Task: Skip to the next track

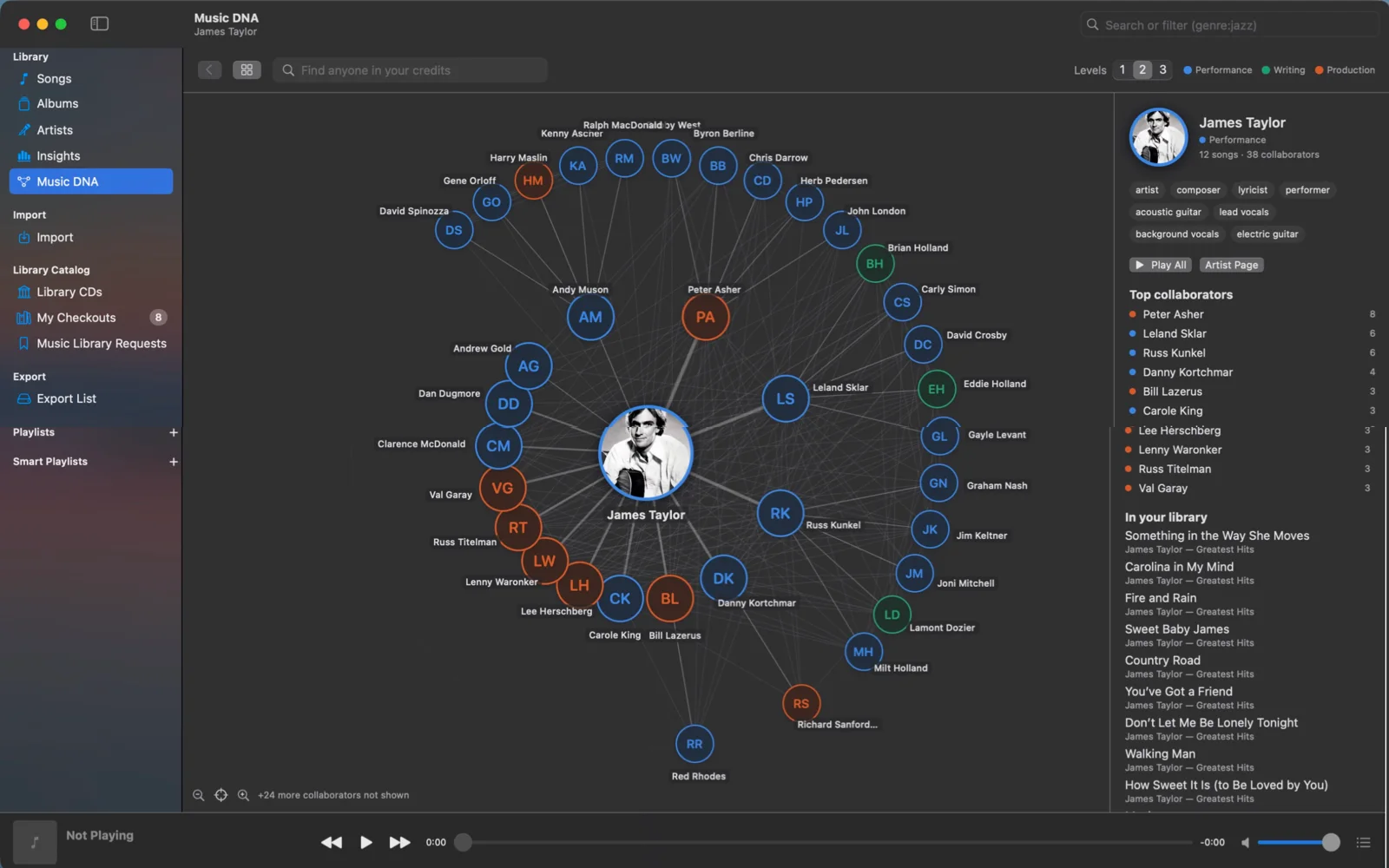Action: coord(400,842)
